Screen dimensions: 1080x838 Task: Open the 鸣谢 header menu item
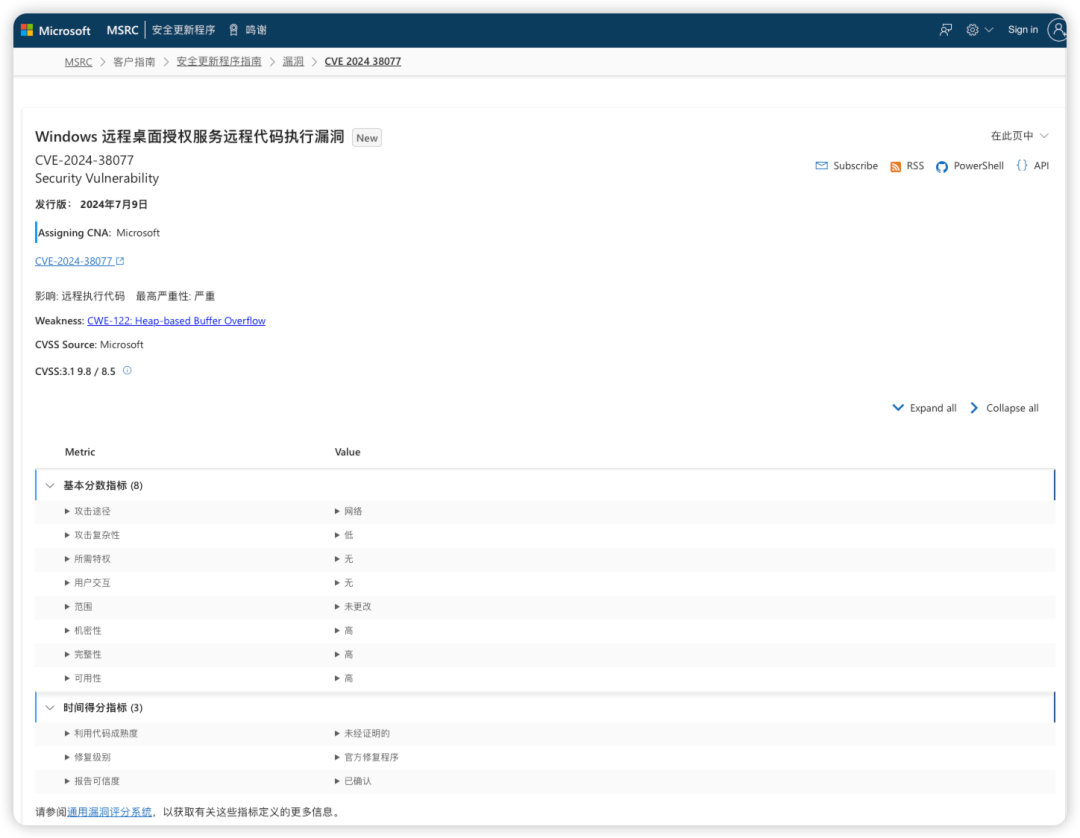[248, 30]
